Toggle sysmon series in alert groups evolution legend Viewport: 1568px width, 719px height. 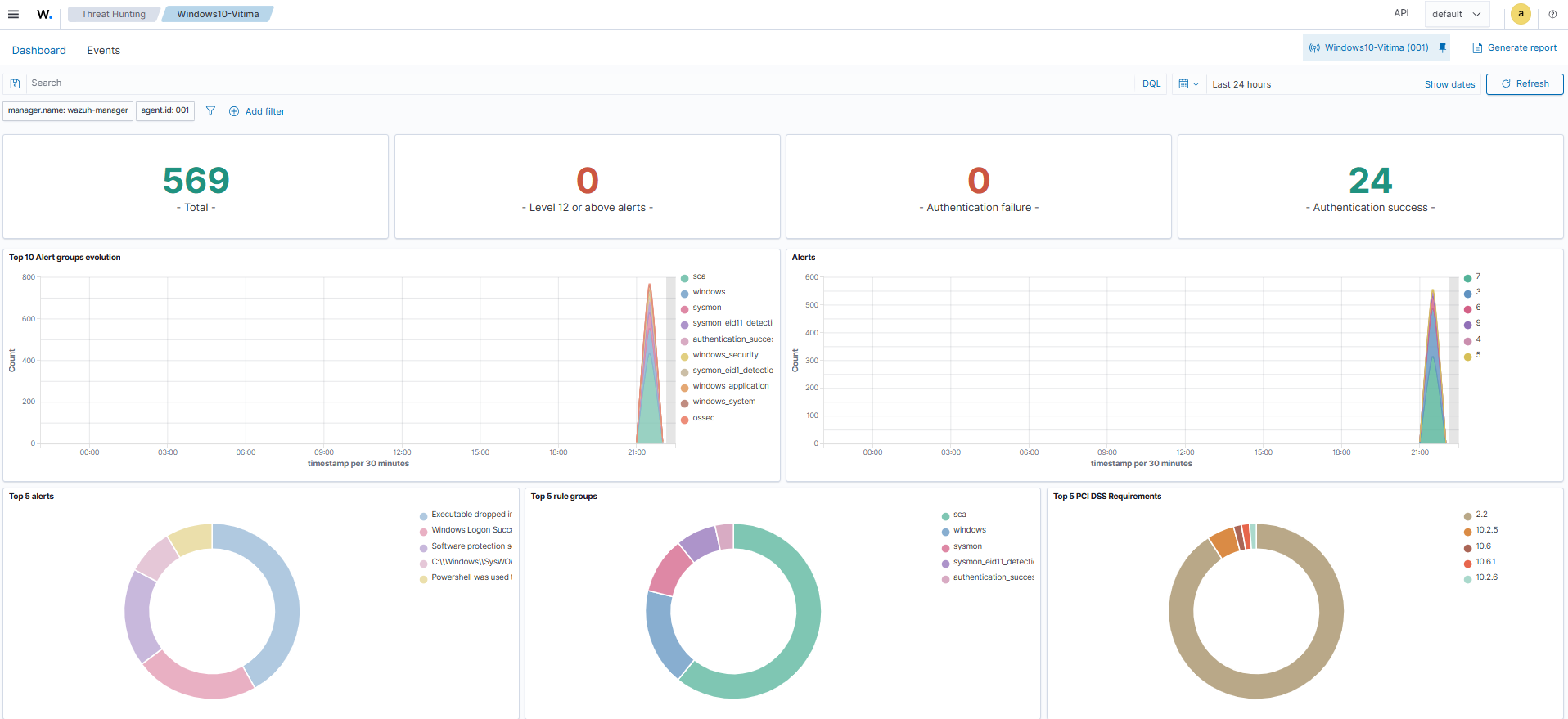coord(701,308)
